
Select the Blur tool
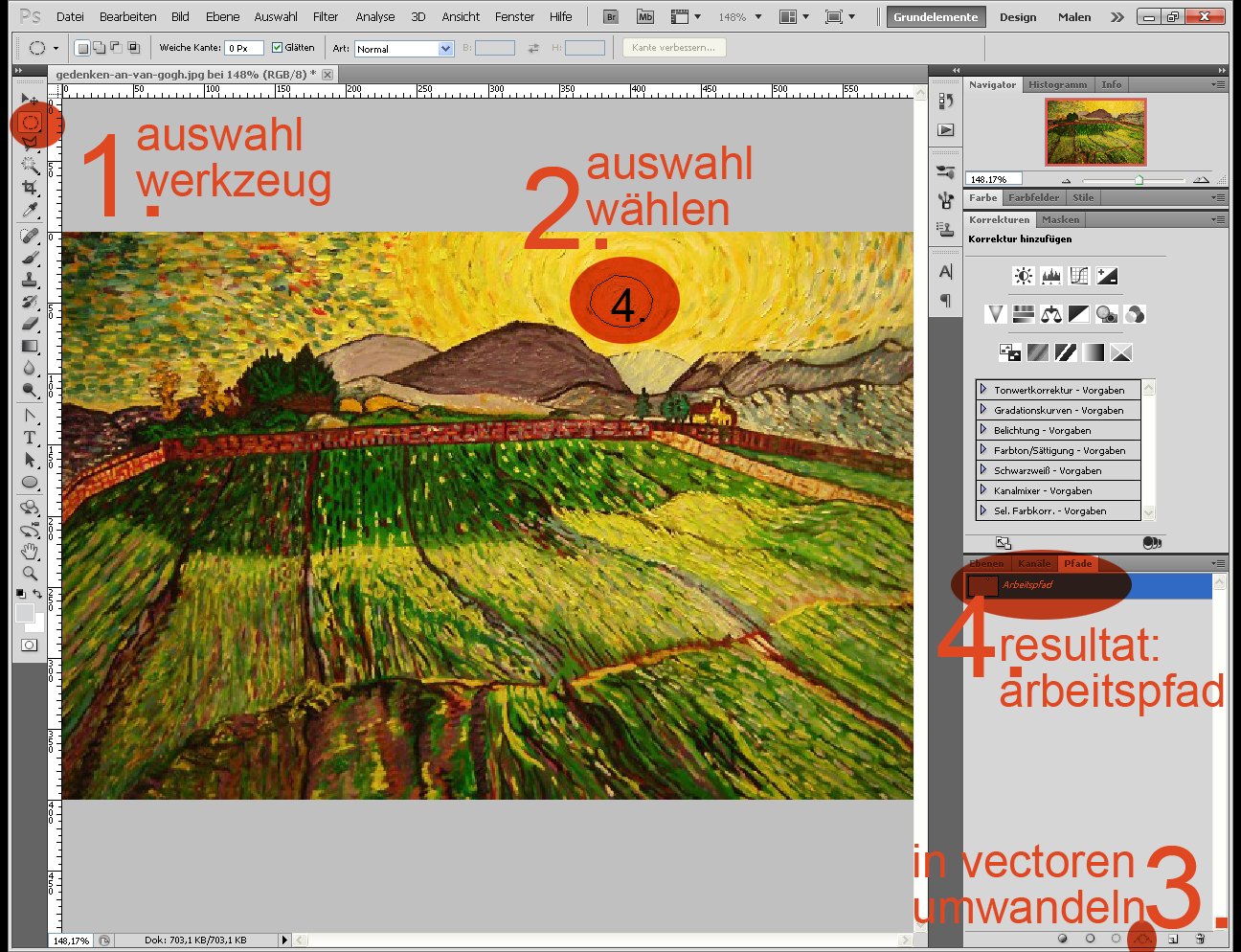30,368
